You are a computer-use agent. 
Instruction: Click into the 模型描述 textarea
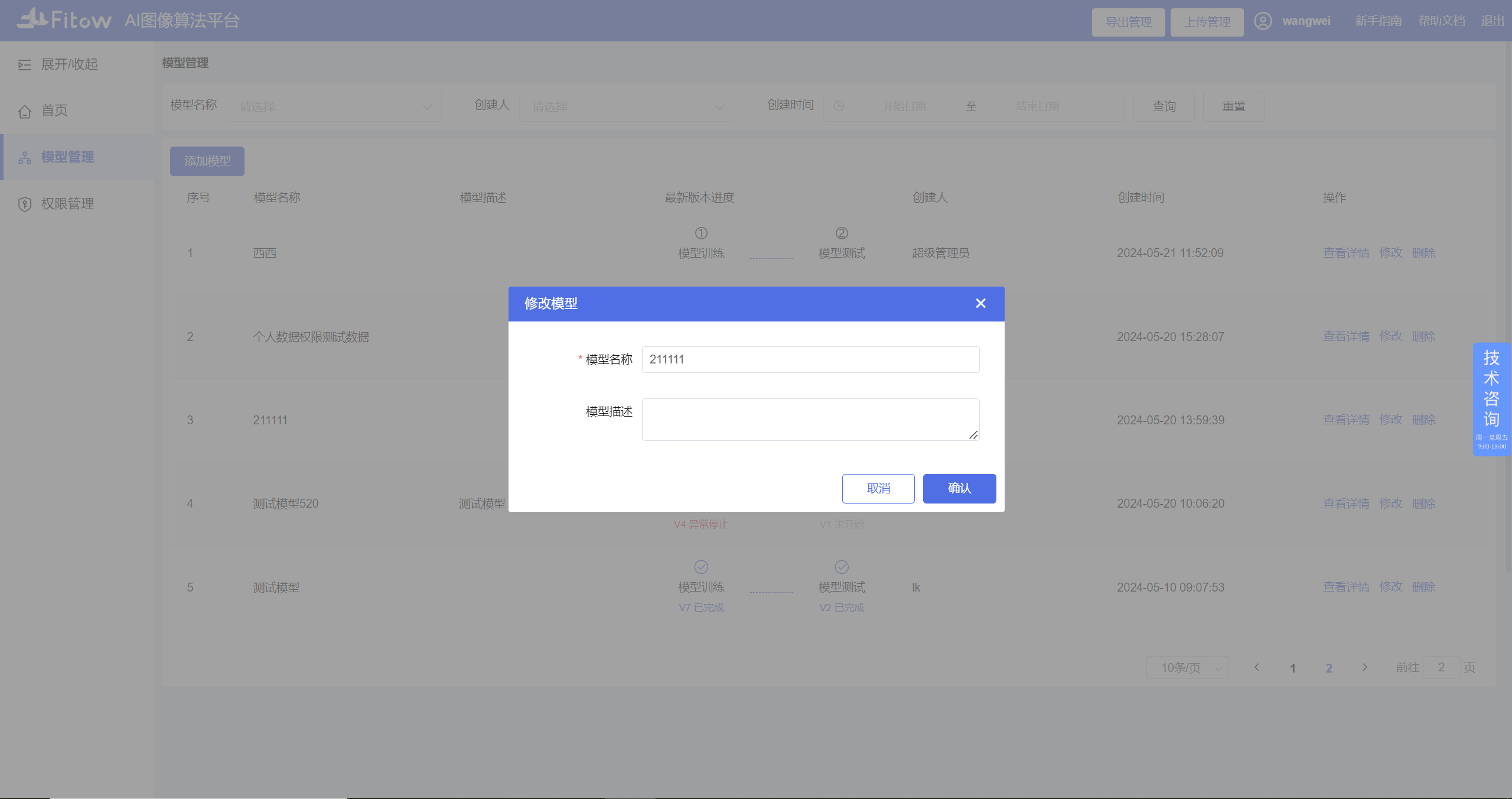(810, 420)
